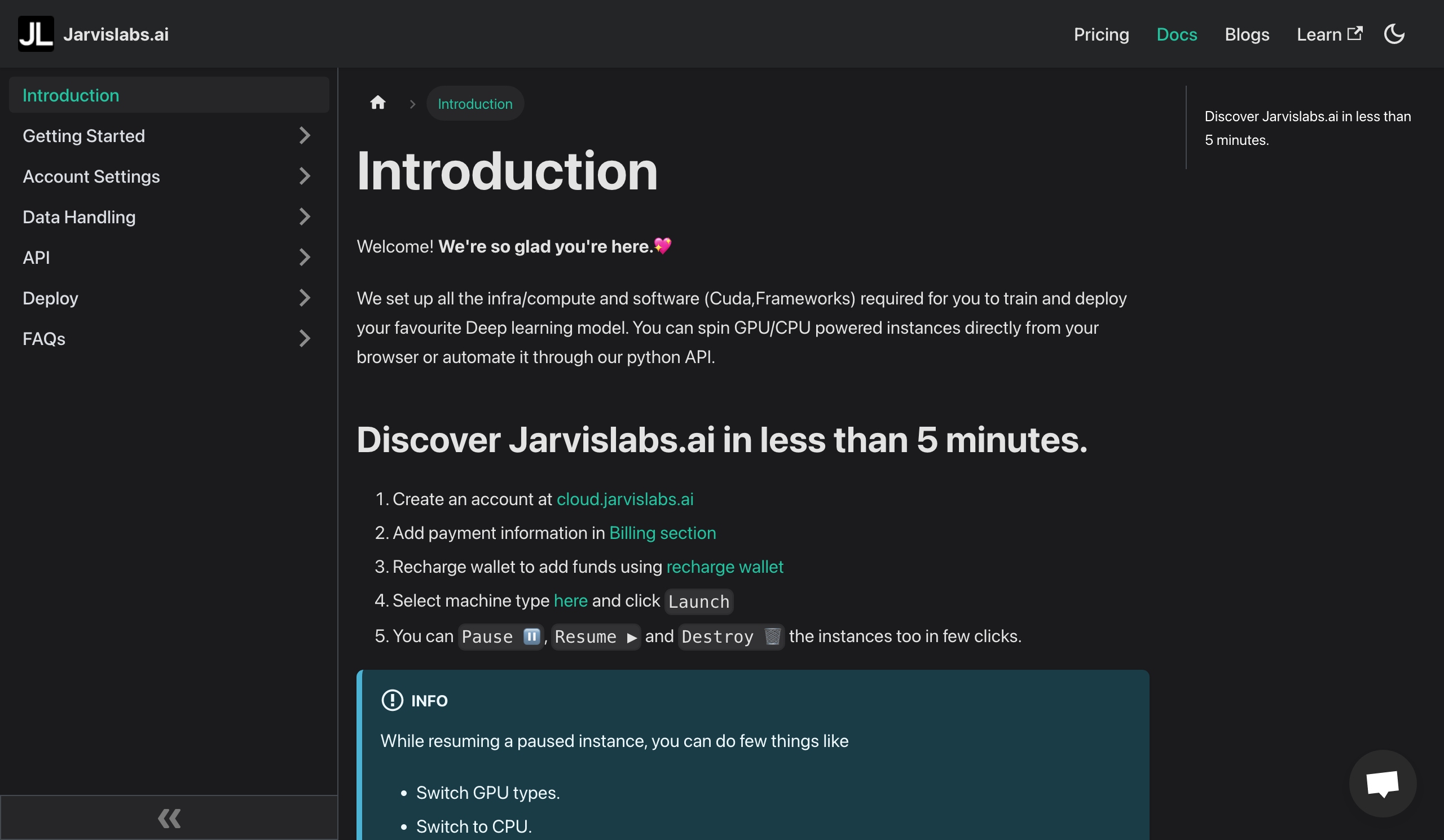Open the chat widget bubble
This screenshot has width=1444, height=840.
(x=1382, y=782)
